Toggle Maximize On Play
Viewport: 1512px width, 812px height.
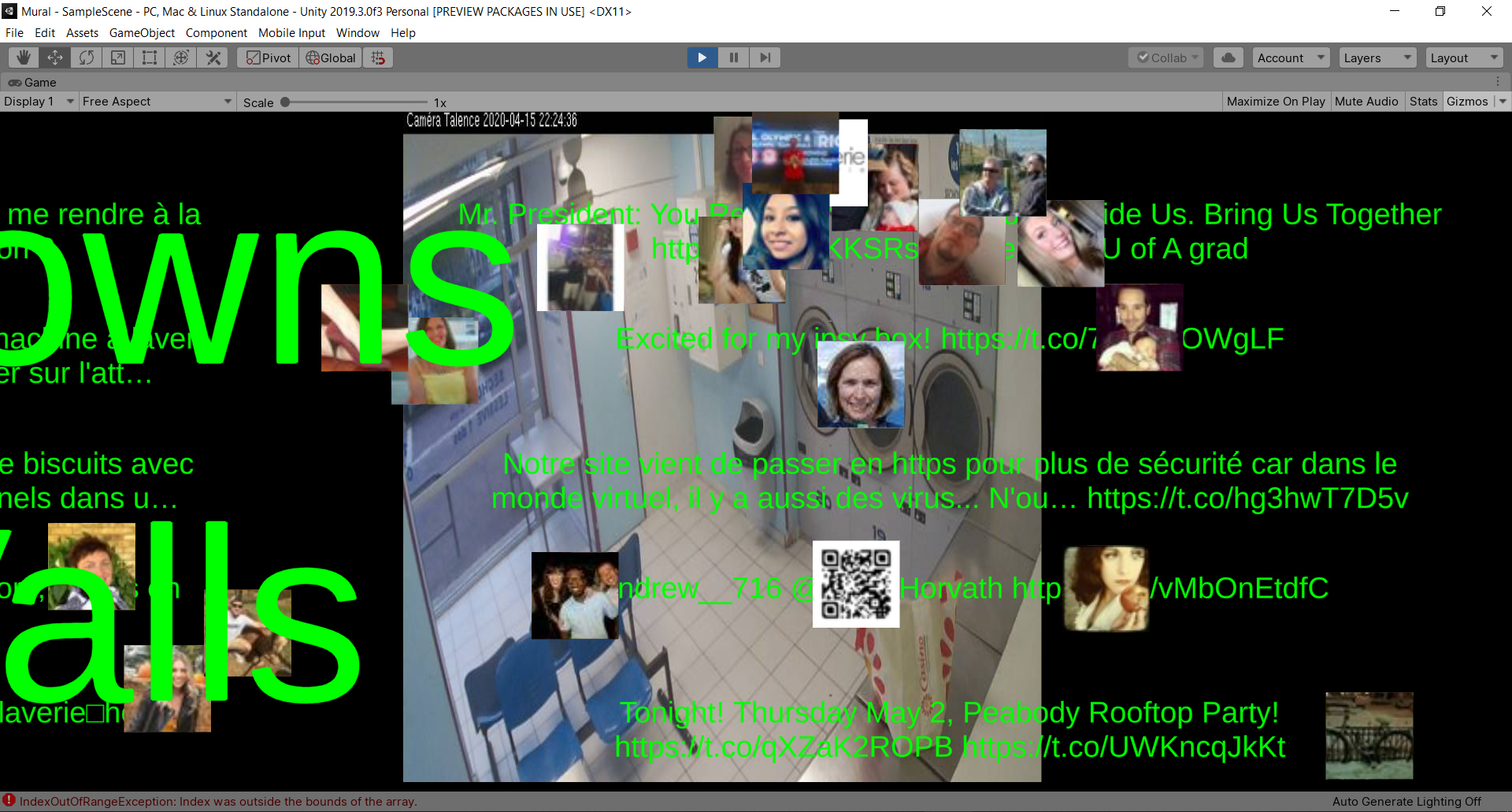click(1275, 102)
